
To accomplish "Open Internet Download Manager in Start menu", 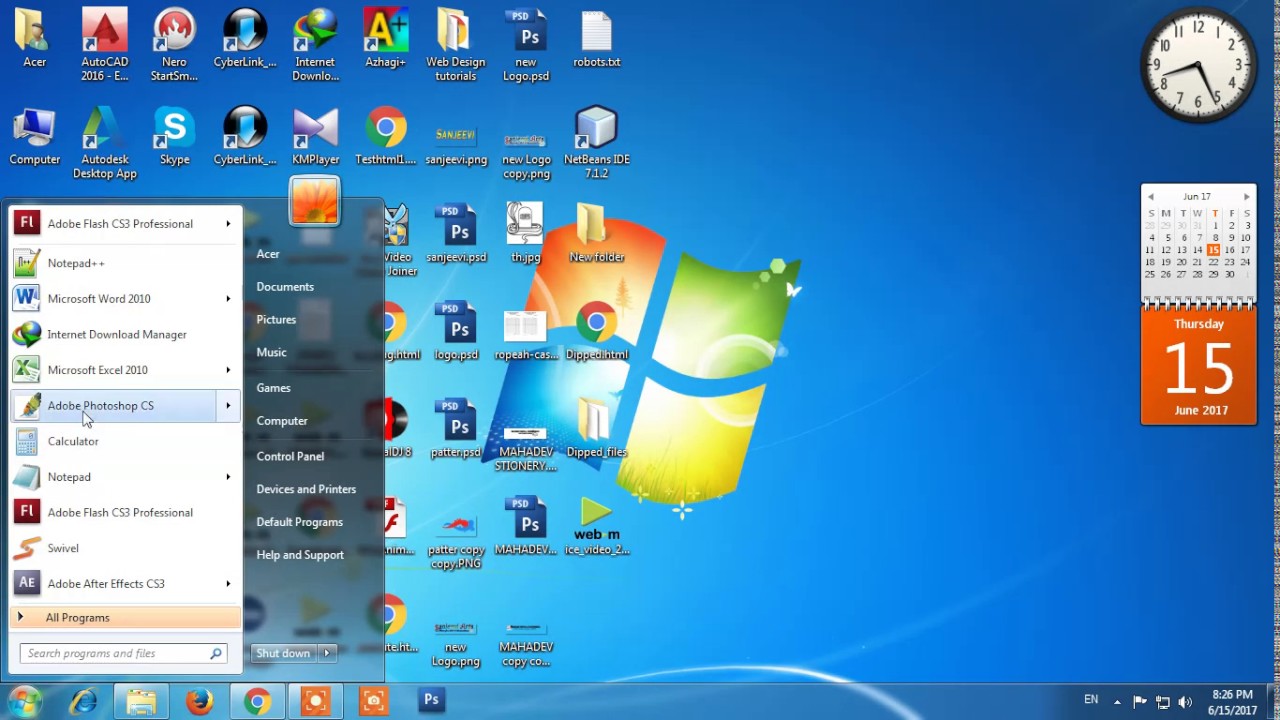I will 126,334.
